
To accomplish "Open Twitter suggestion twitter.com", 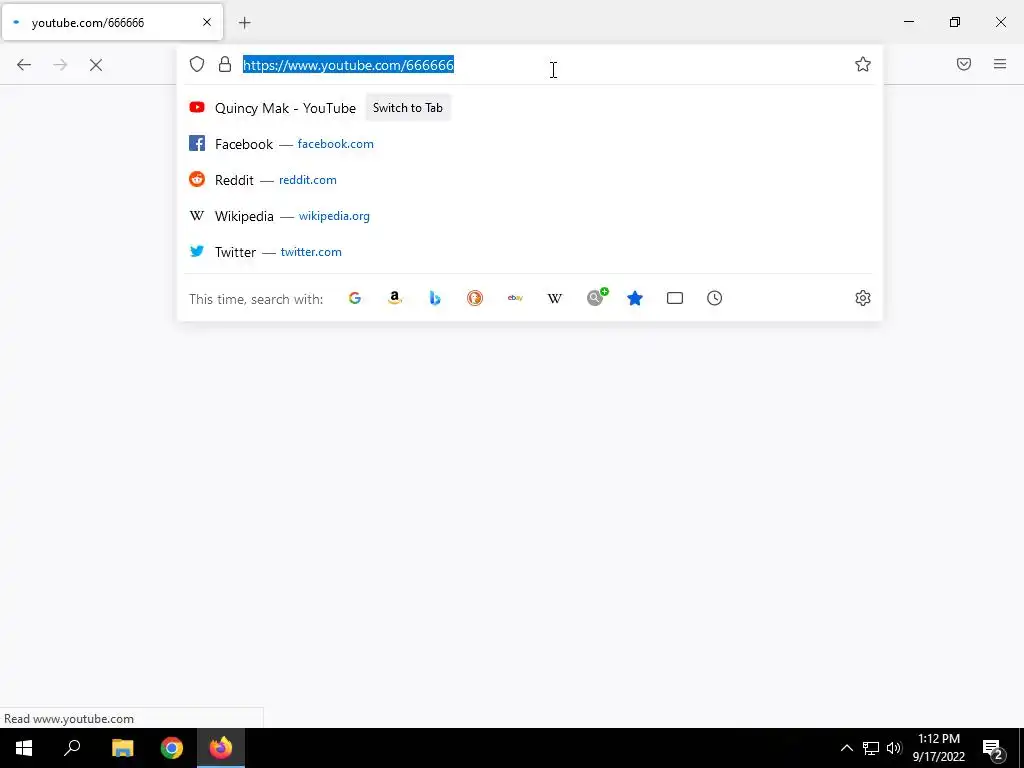I will tap(529, 251).
